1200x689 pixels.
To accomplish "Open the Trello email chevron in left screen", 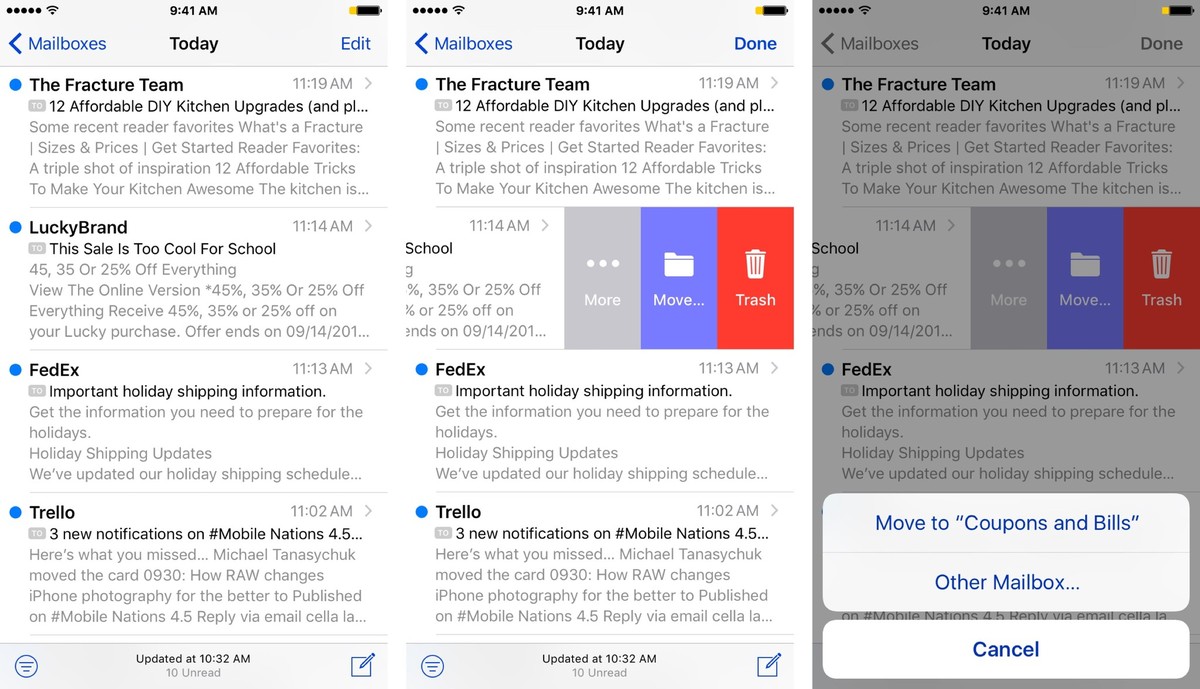I will [369, 512].
